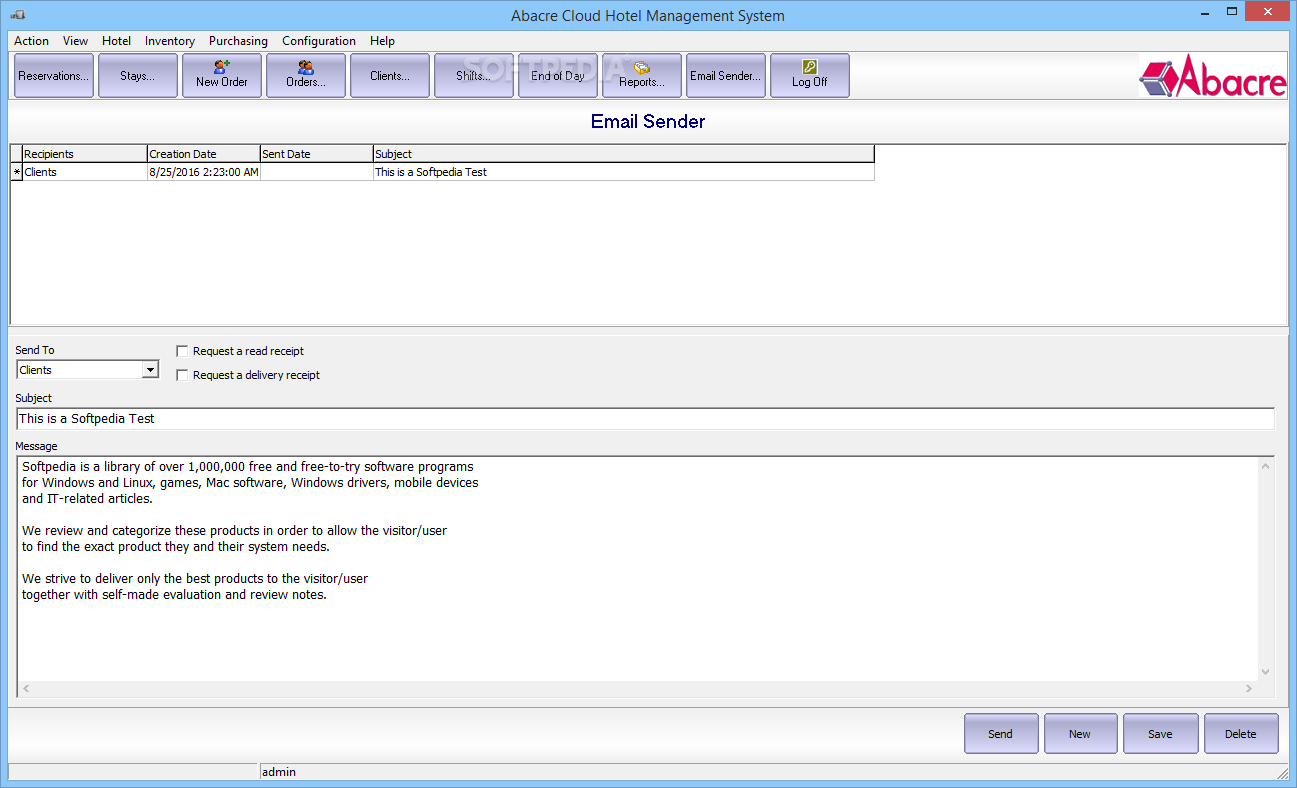Open the Reservations toolbar button
1297x788 pixels.
coord(53,76)
